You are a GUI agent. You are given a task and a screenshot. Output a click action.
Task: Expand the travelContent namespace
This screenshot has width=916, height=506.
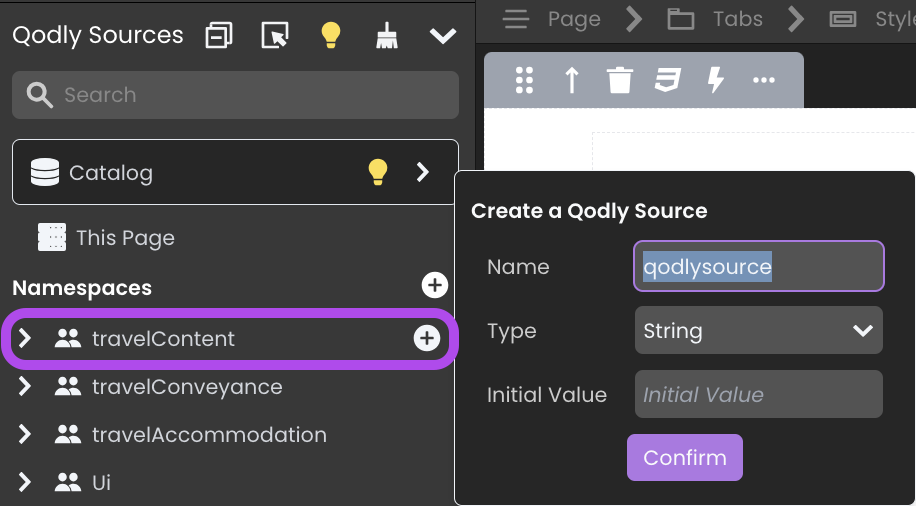pyautogui.click(x=25, y=338)
